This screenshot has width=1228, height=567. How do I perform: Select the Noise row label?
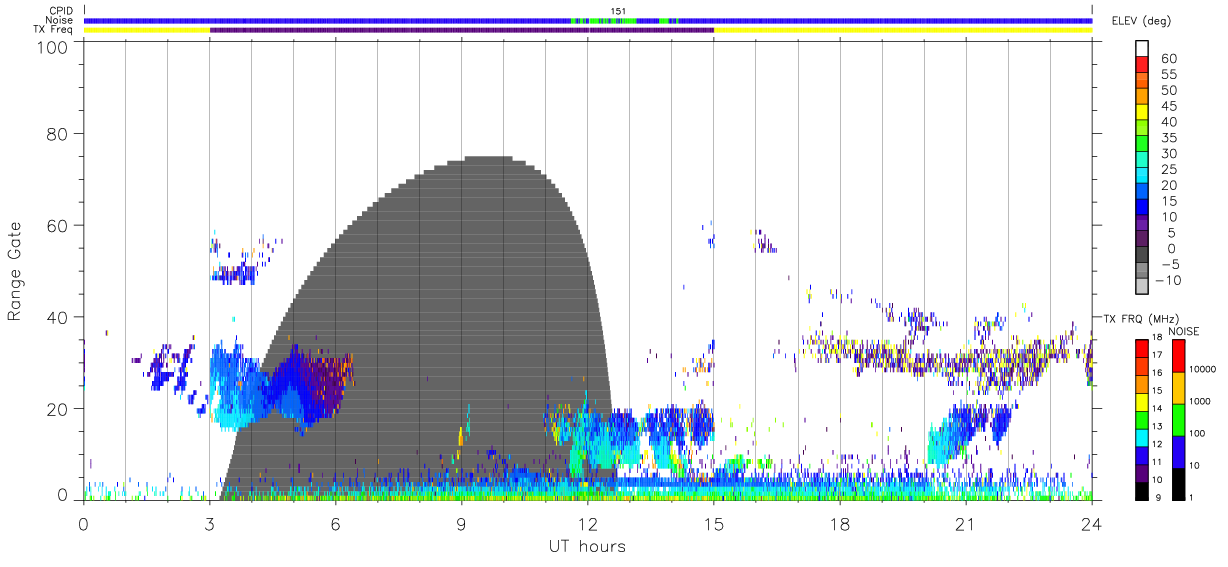[x=59, y=20]
